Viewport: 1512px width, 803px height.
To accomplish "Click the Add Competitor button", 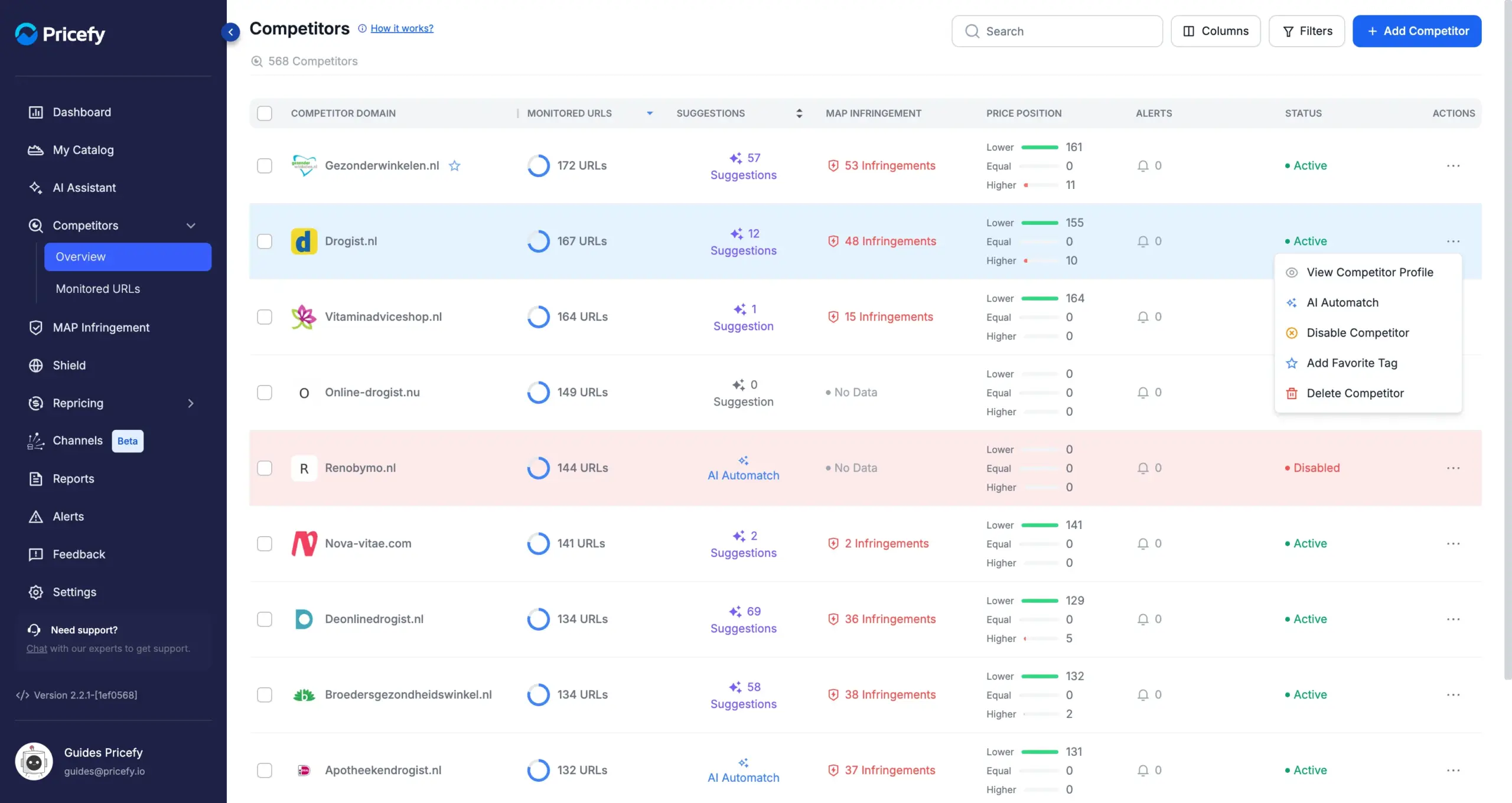I will [x=1417, y=31].
